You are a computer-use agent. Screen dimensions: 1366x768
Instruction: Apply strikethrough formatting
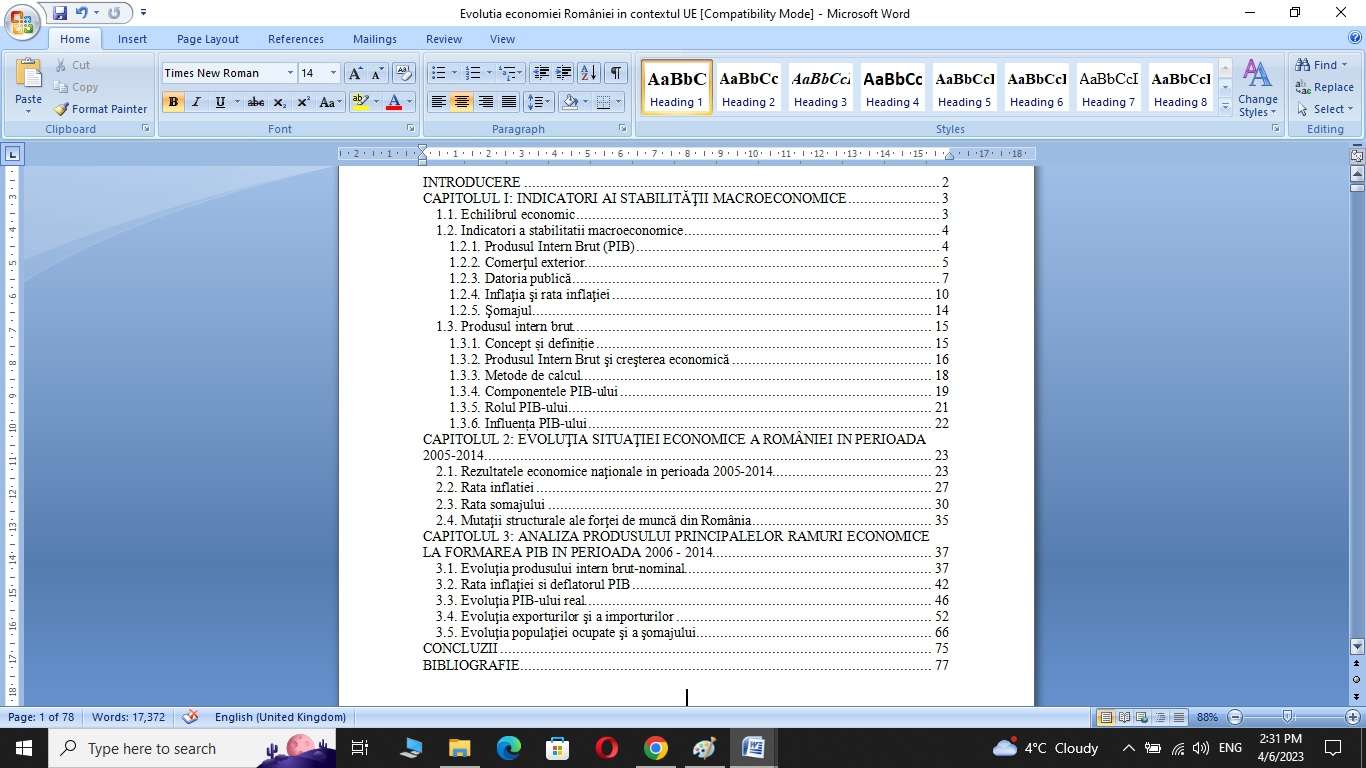256,102
